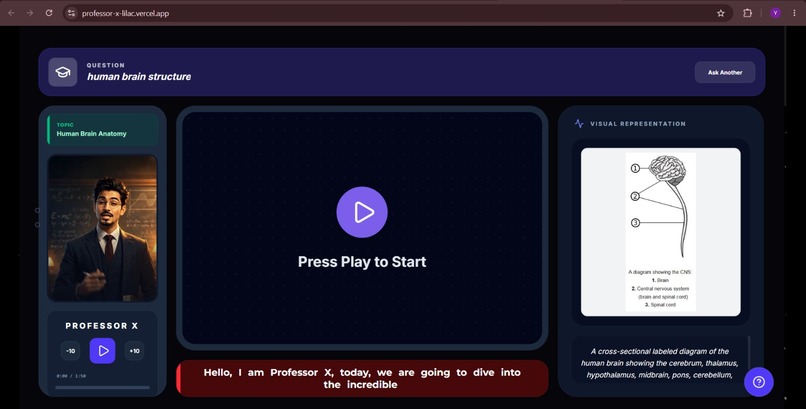Click the 'human brain structure' question text

(x=139, y=77)
